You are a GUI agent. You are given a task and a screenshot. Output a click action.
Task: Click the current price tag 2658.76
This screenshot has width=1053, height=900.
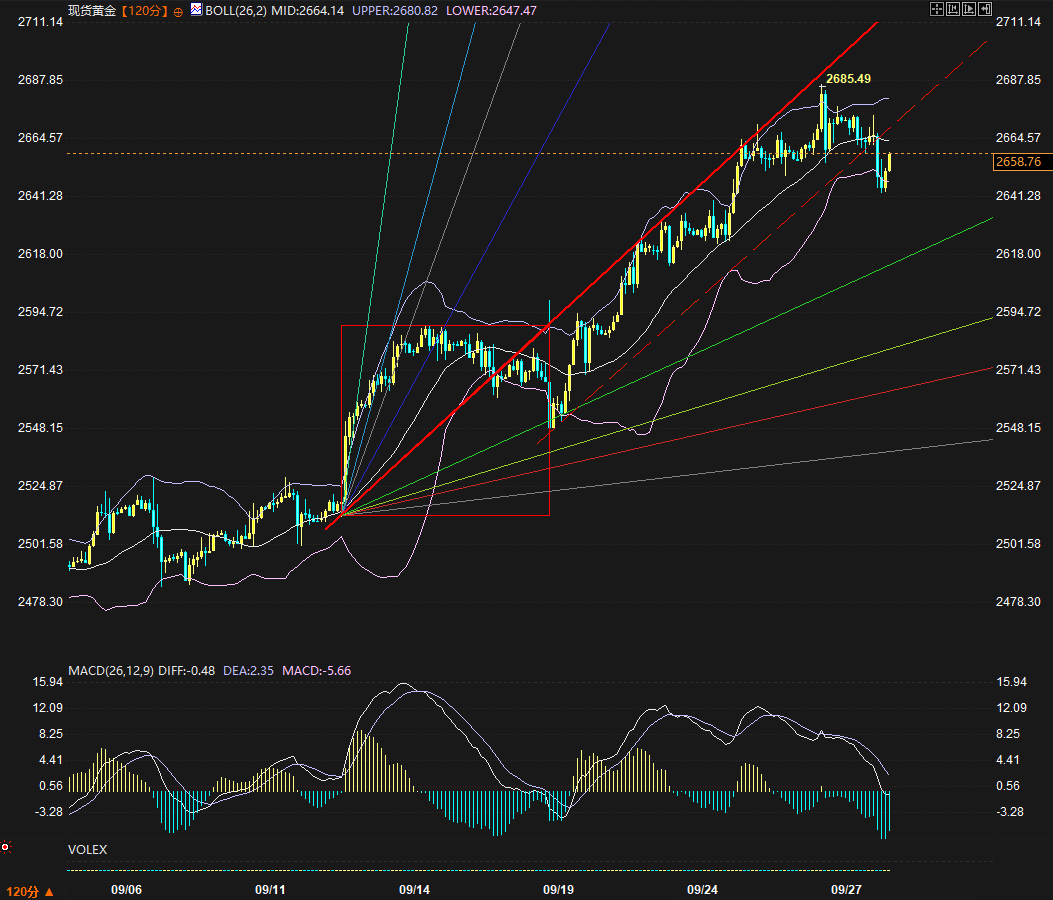point(1019,161)
